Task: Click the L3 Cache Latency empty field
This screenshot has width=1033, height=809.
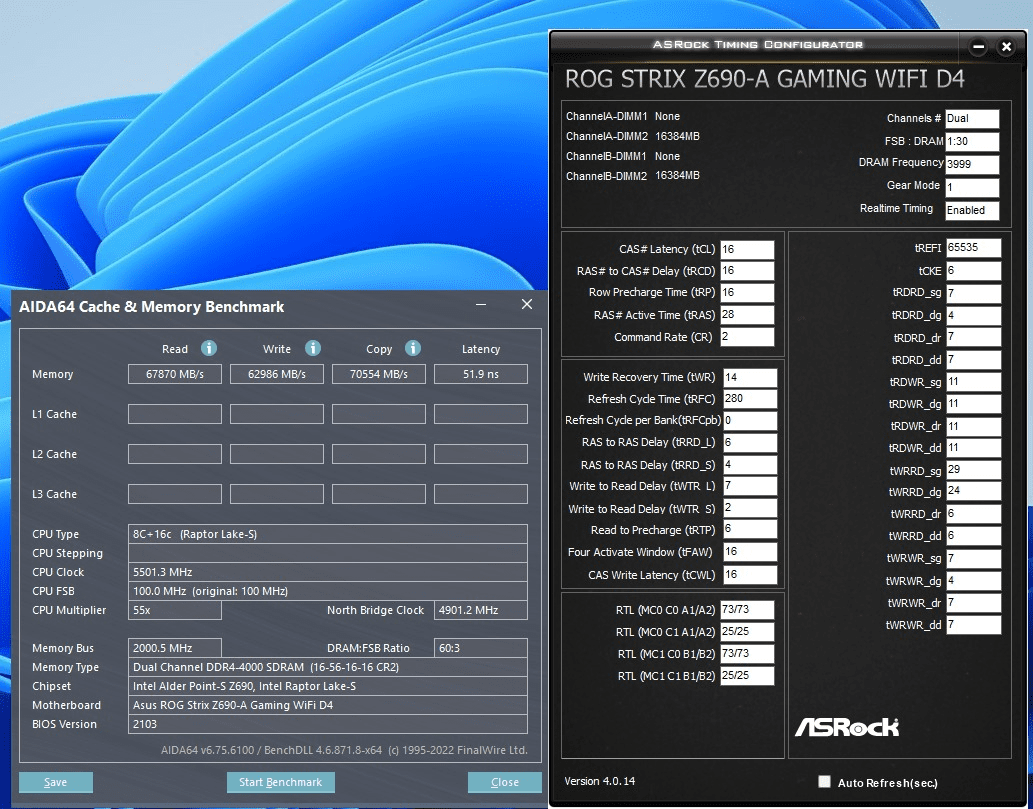Action: [481, 494]
